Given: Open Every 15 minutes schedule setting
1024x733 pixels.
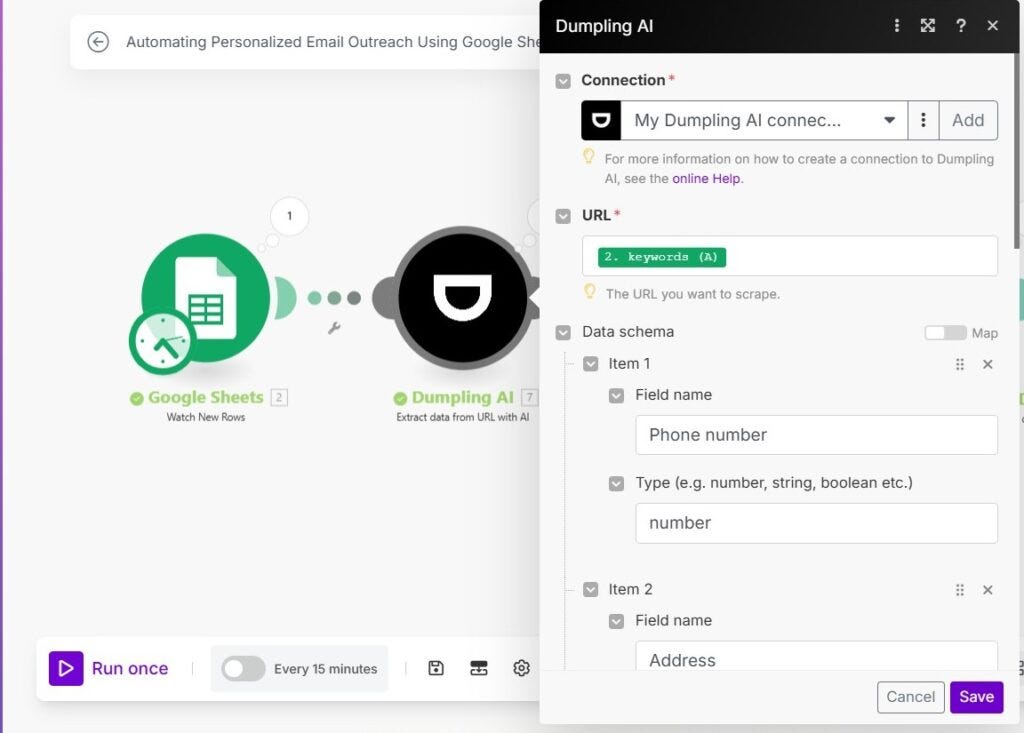Looking at the screenshot, I should click(x=325, y=669).
